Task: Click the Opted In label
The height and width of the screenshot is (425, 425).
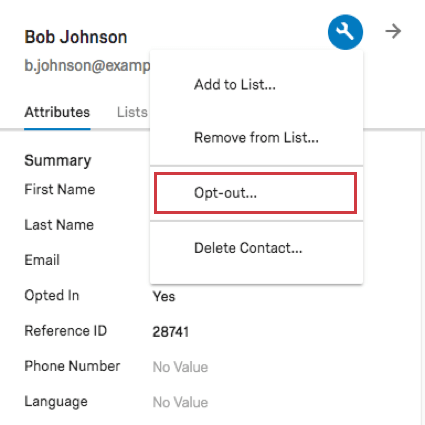Action: click(x=52, y=296)
